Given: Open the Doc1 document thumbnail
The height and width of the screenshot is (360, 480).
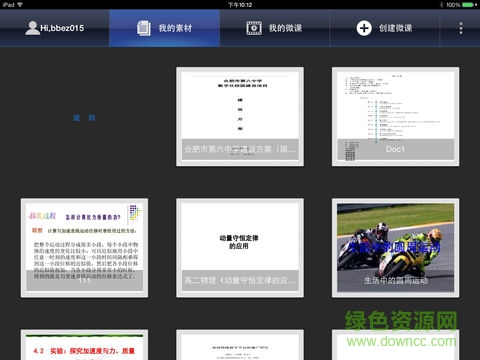Looking at the screenshot, I should 396,117.
